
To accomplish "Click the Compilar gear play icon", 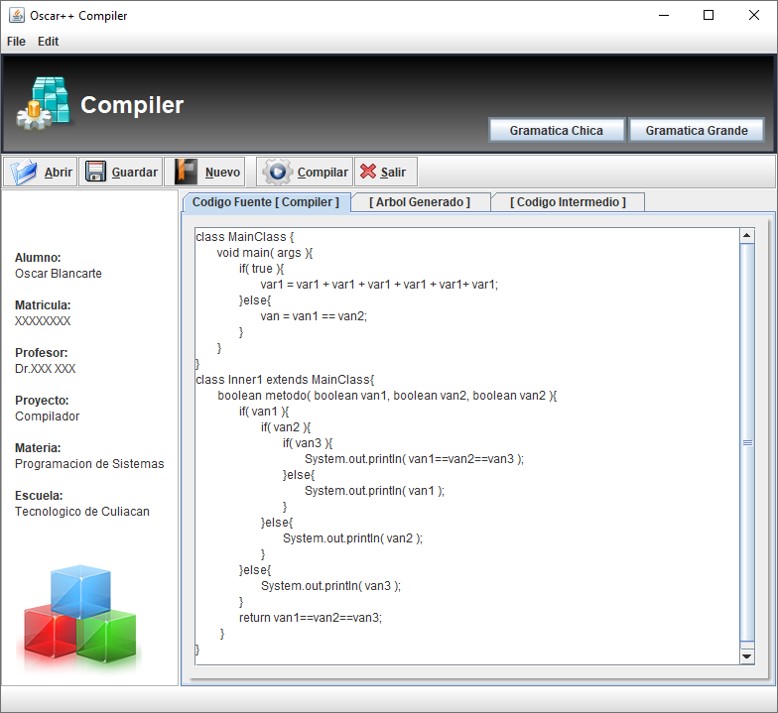I will [277, 172].
